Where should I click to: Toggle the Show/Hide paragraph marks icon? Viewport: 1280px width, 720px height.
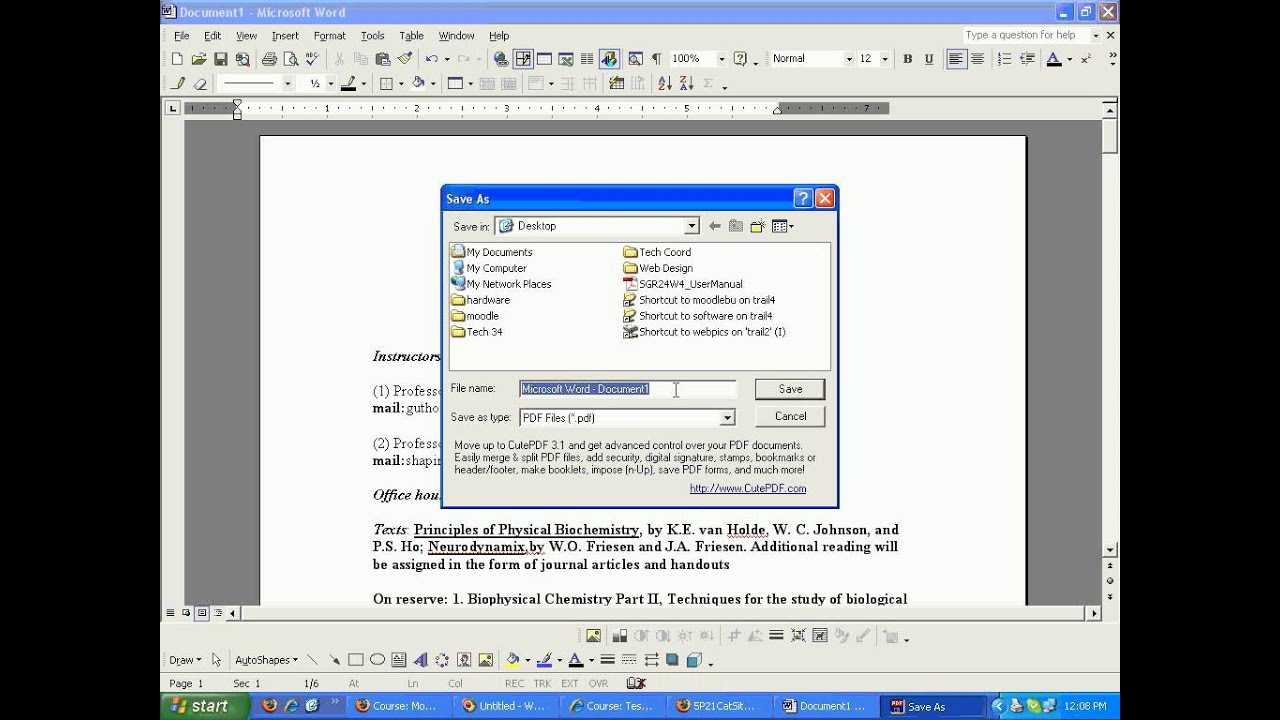[x=656, y=59]
